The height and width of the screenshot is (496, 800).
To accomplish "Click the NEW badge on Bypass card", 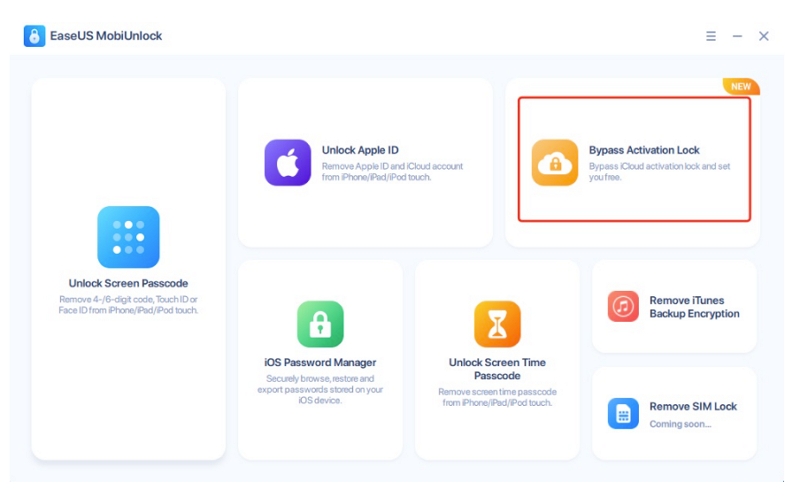I will point(741,86).
